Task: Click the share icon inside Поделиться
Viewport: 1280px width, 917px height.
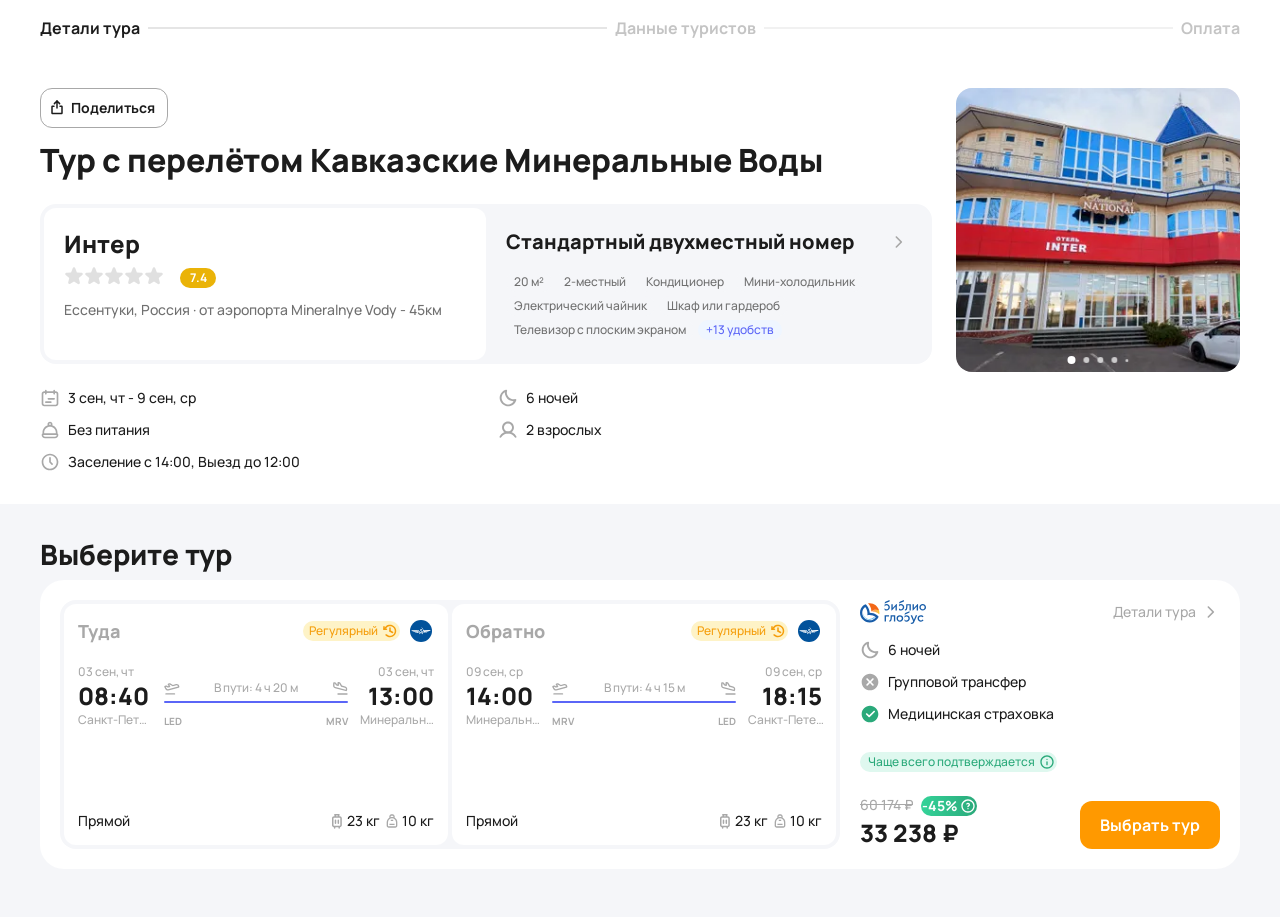Action: [57, 107]
